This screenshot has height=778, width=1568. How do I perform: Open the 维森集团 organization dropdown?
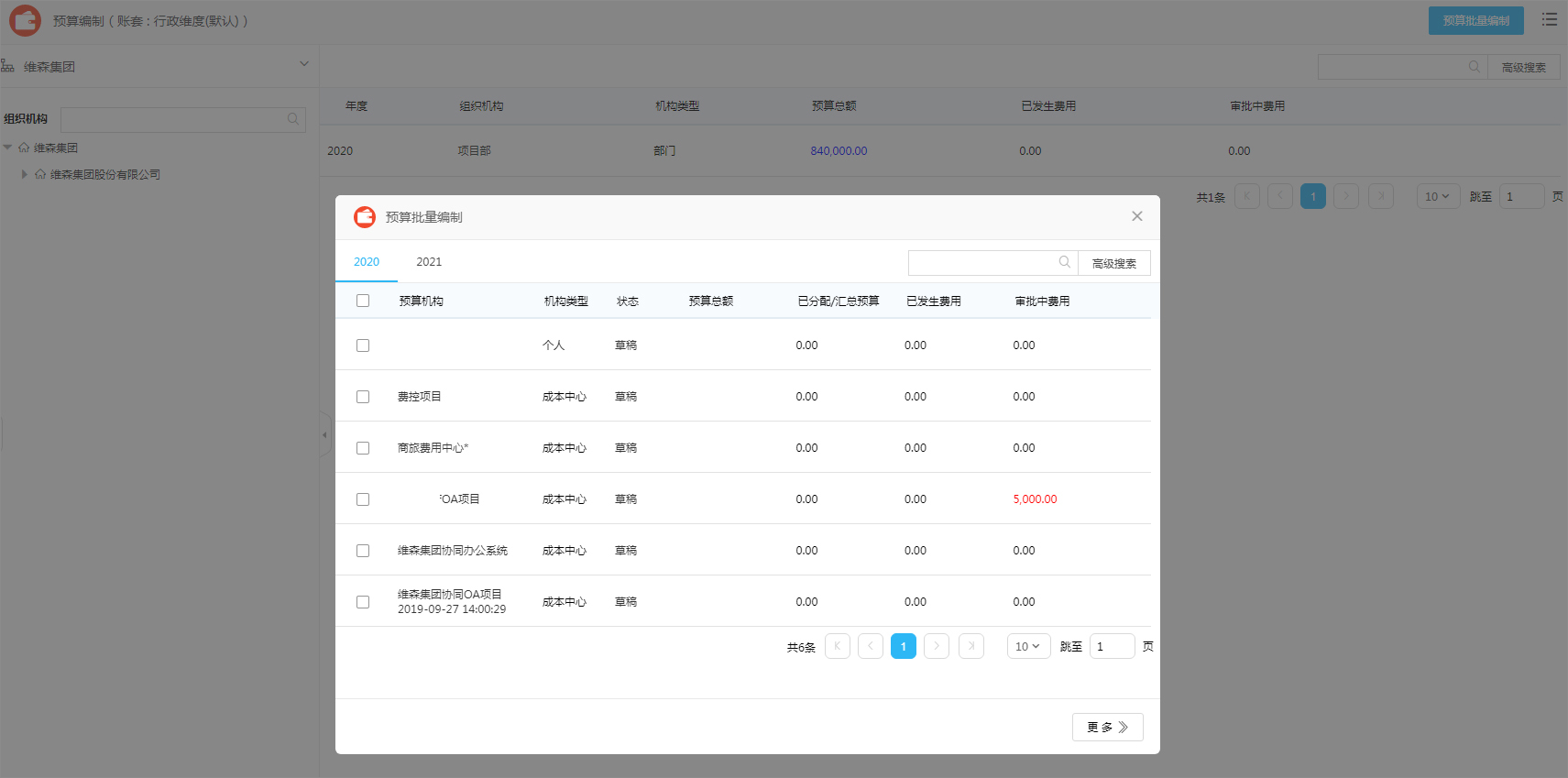tap(304, 64)
